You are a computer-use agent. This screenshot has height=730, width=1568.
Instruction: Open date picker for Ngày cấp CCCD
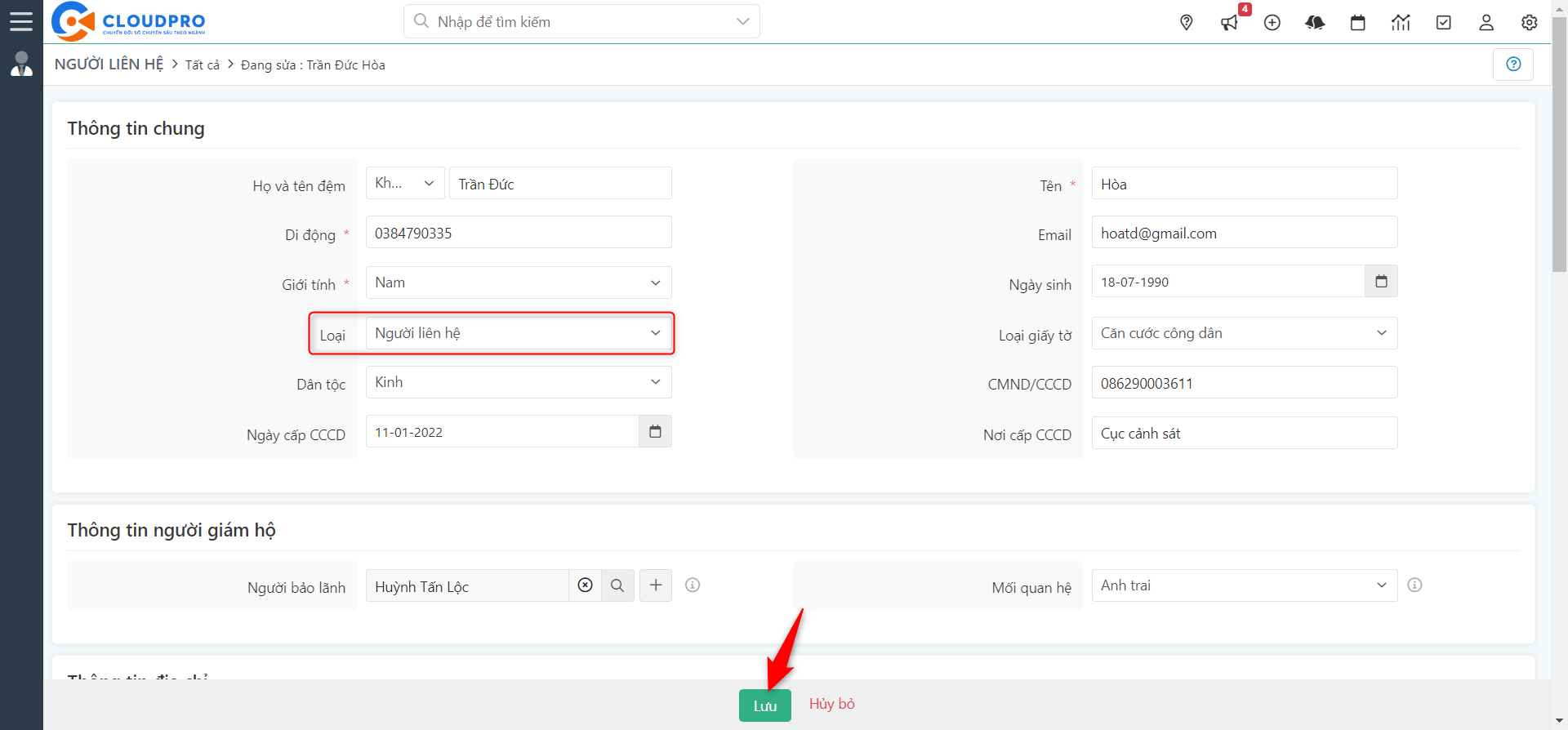[655, 432]
